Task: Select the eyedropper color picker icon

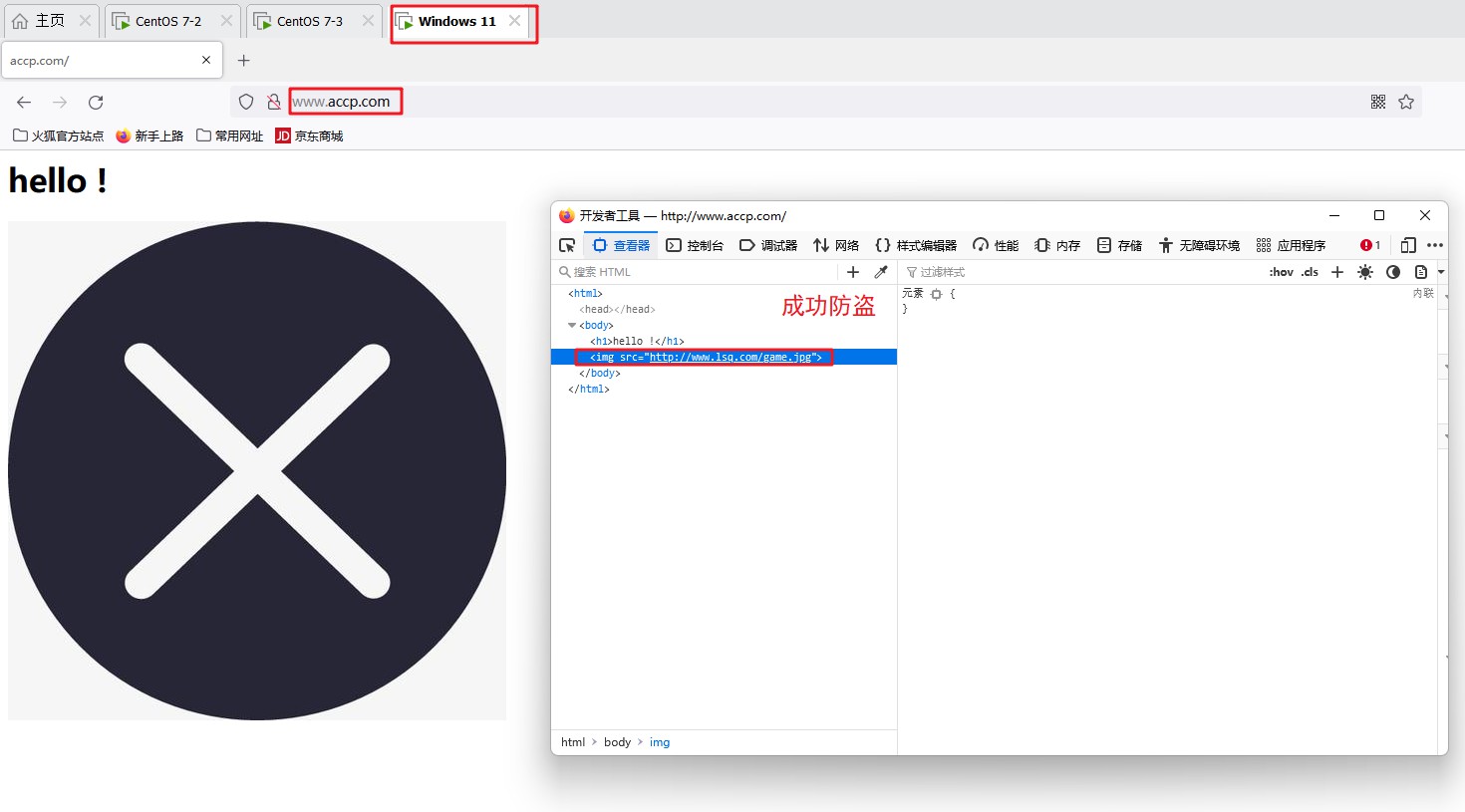Action: click(x=881, y=272)
